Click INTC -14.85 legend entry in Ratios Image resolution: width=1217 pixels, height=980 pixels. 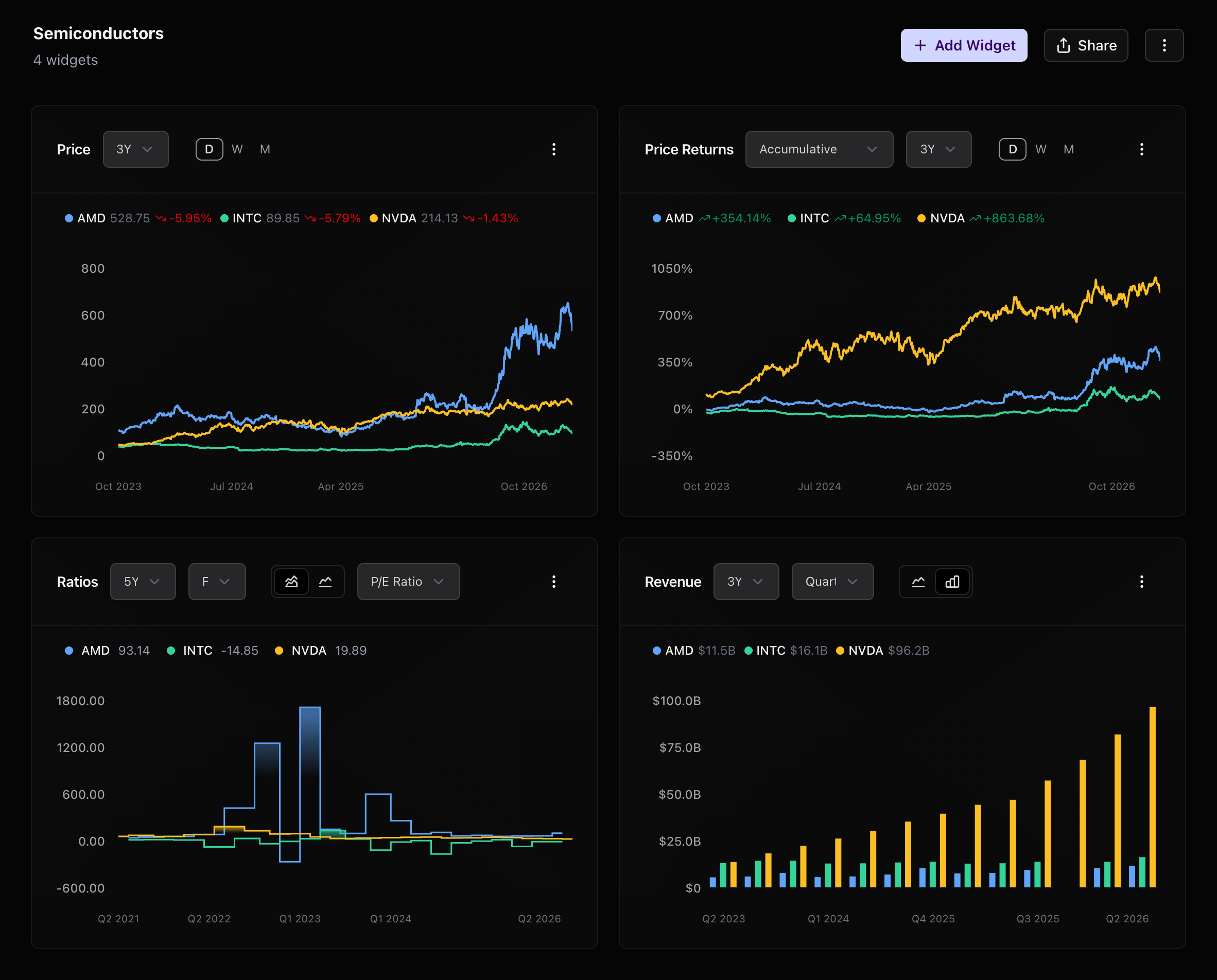tap(212, 650)
